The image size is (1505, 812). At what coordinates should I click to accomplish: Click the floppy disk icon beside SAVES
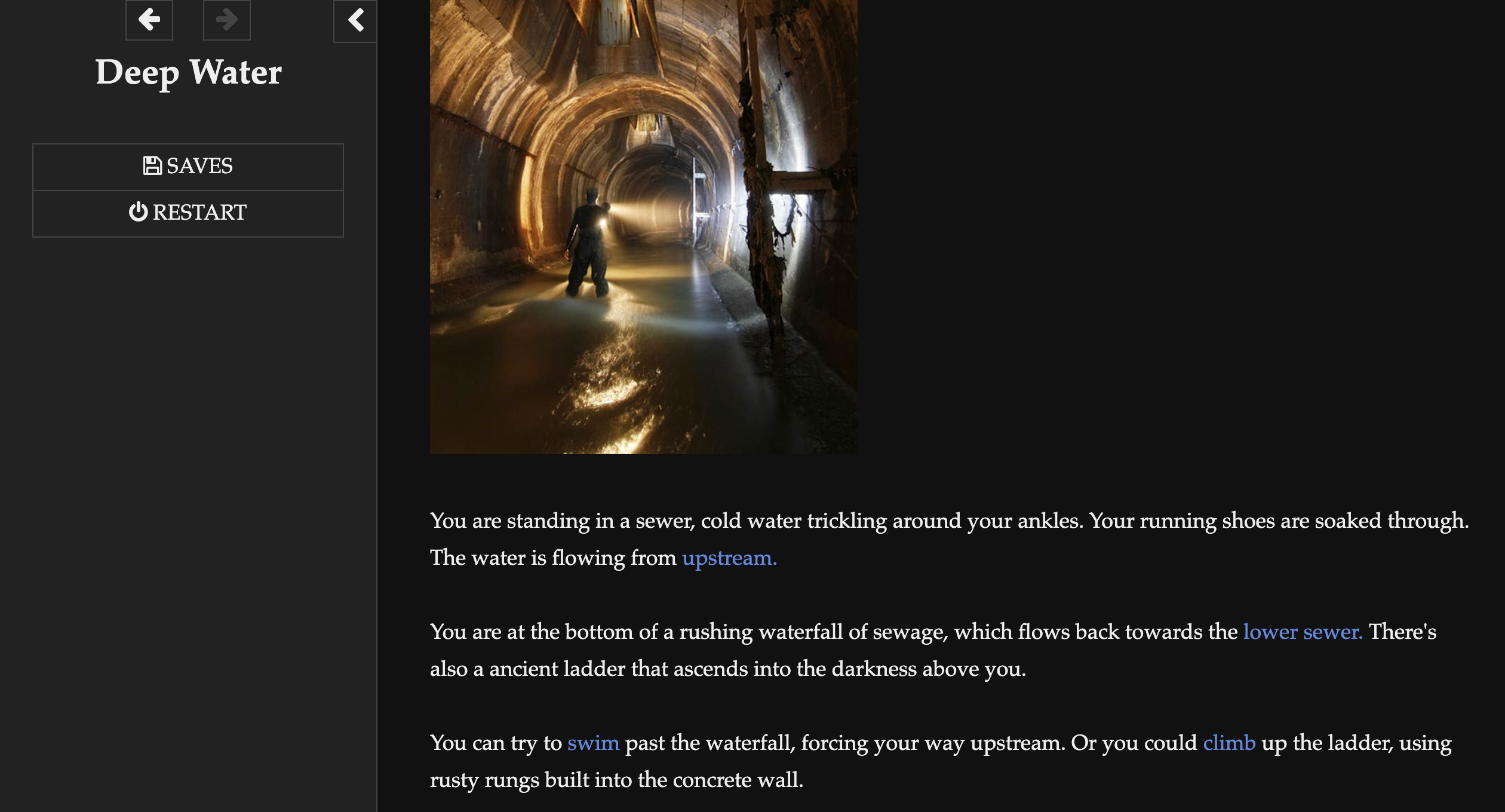152,165
